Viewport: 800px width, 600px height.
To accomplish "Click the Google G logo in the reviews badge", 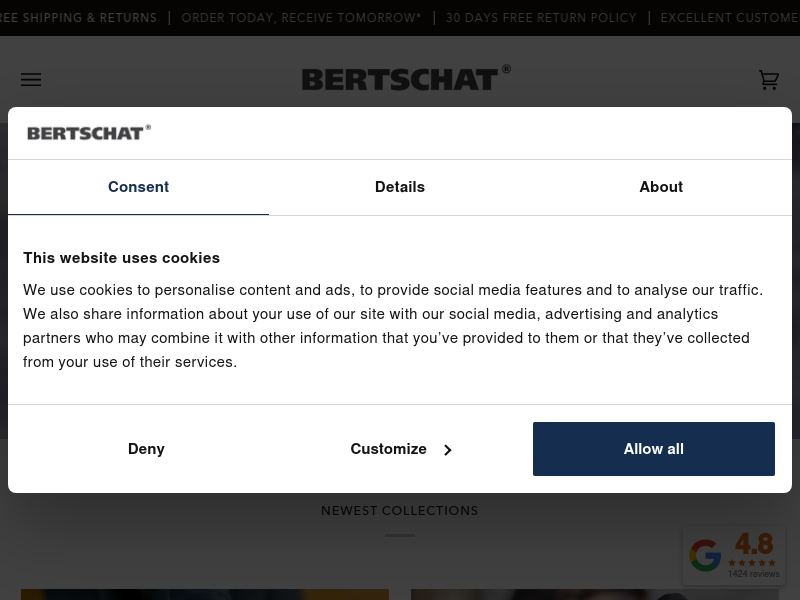I will click(705, 555).
